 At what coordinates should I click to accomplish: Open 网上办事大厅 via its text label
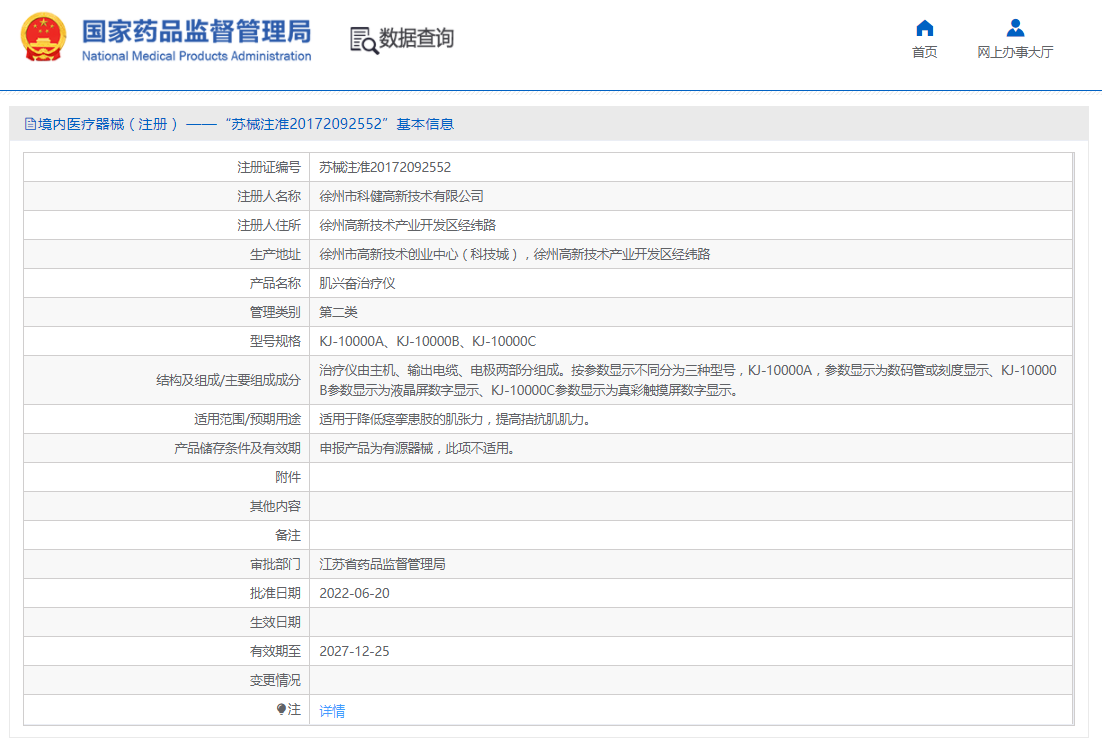[1015, 52]
